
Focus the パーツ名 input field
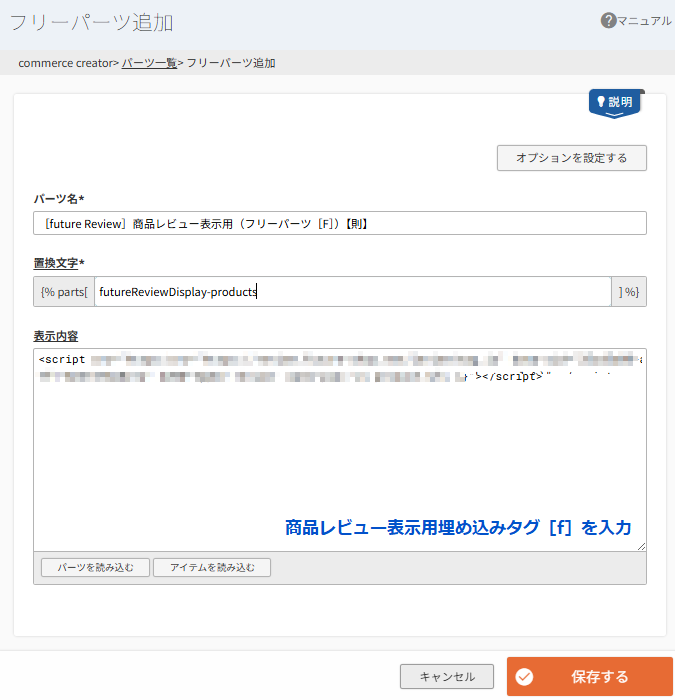coord(340,223)
